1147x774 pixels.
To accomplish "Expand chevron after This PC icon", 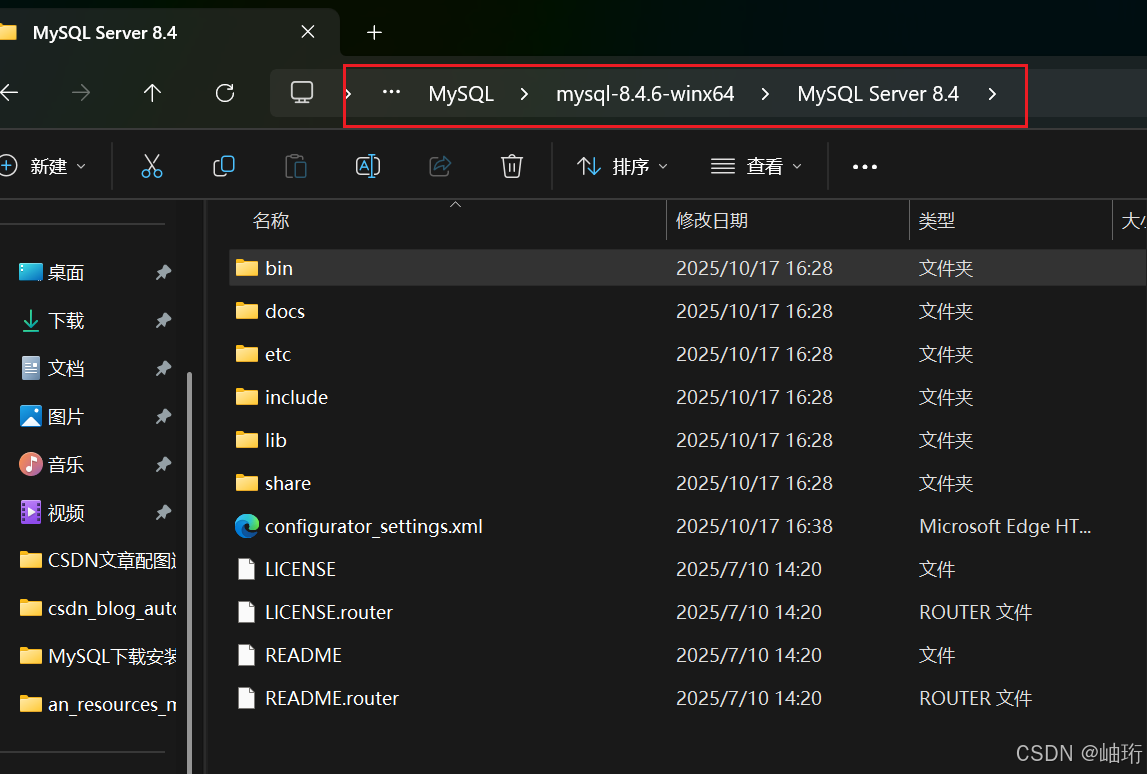I will pos(348,94).
